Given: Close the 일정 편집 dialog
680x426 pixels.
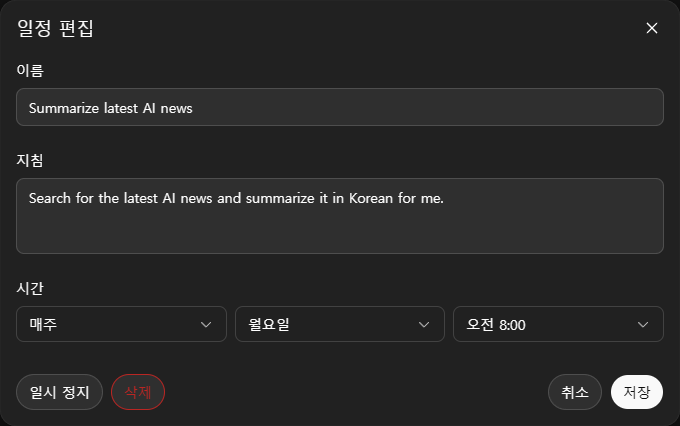Looking at the screenshot, I should (x=652, y=28).
